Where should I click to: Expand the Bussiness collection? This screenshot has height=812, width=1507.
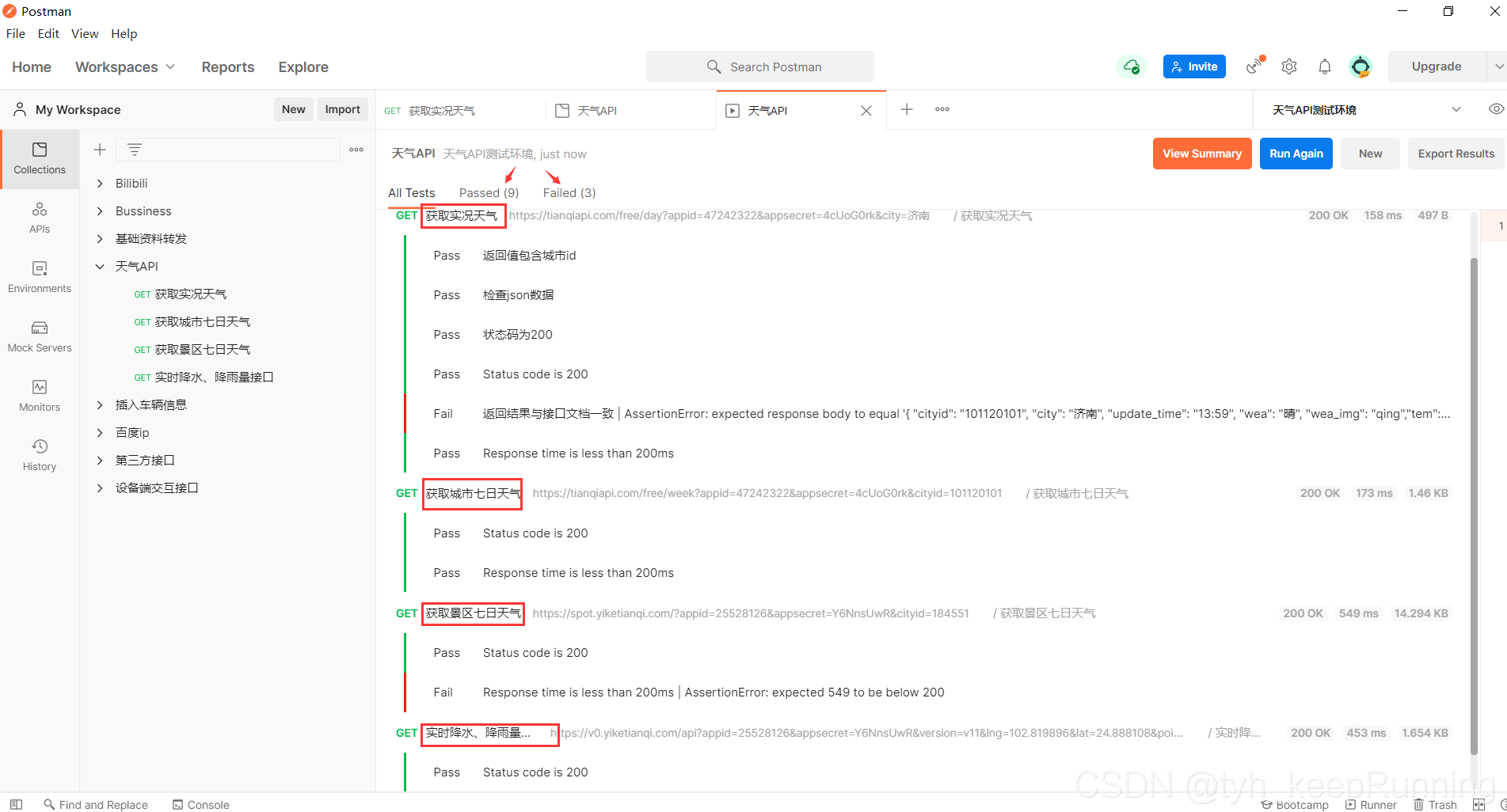tap(100, 211)
